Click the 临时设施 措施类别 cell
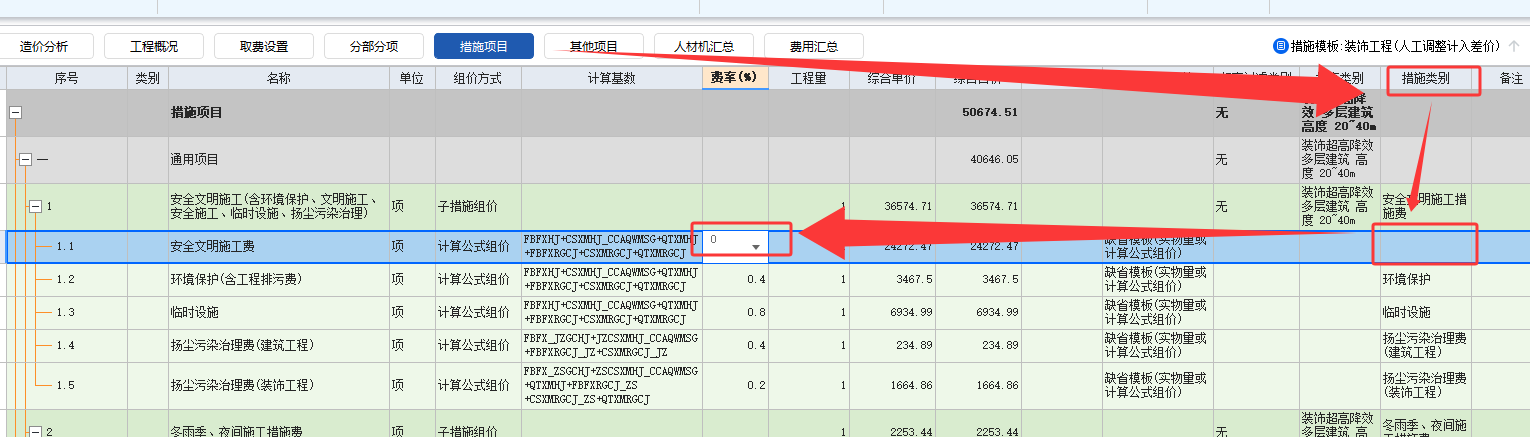 [x=1425, y=313]
